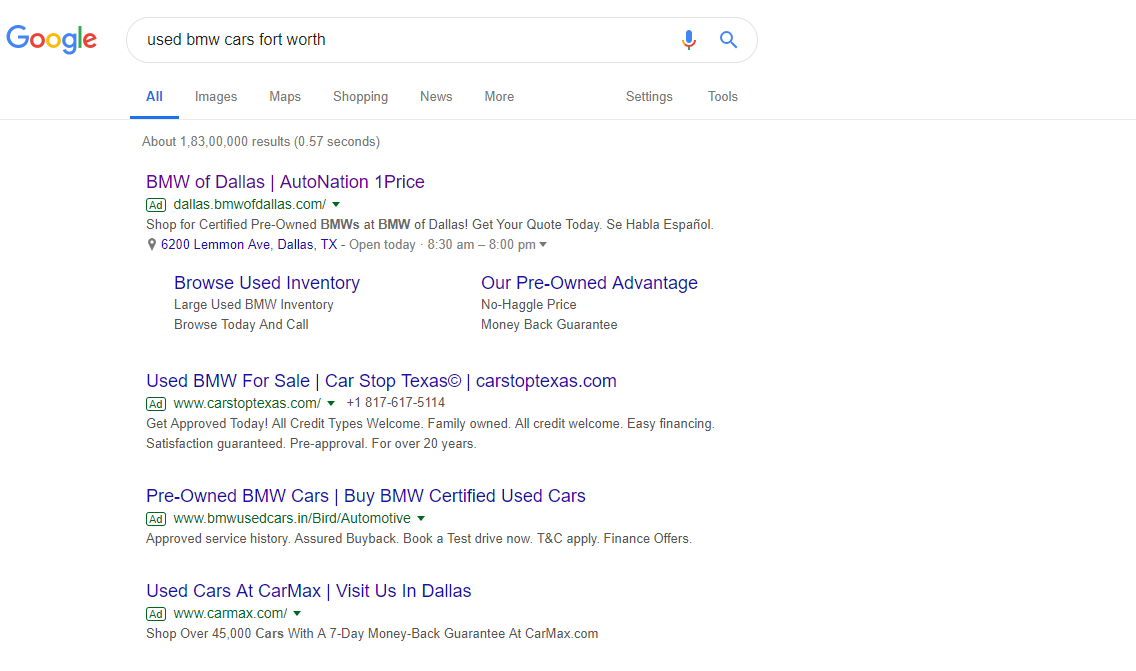Click the 'Money Back Guarantee' text

549,325
